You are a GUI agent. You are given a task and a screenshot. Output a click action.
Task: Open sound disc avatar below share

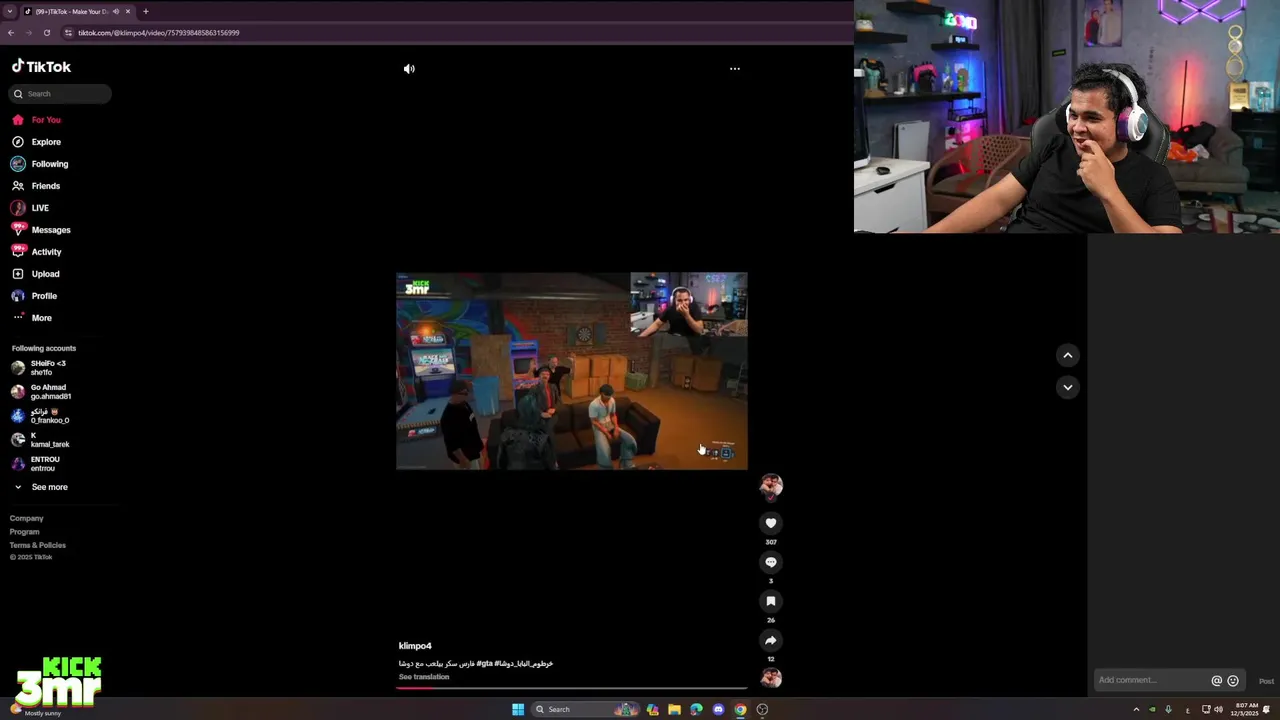click(771, 678)
